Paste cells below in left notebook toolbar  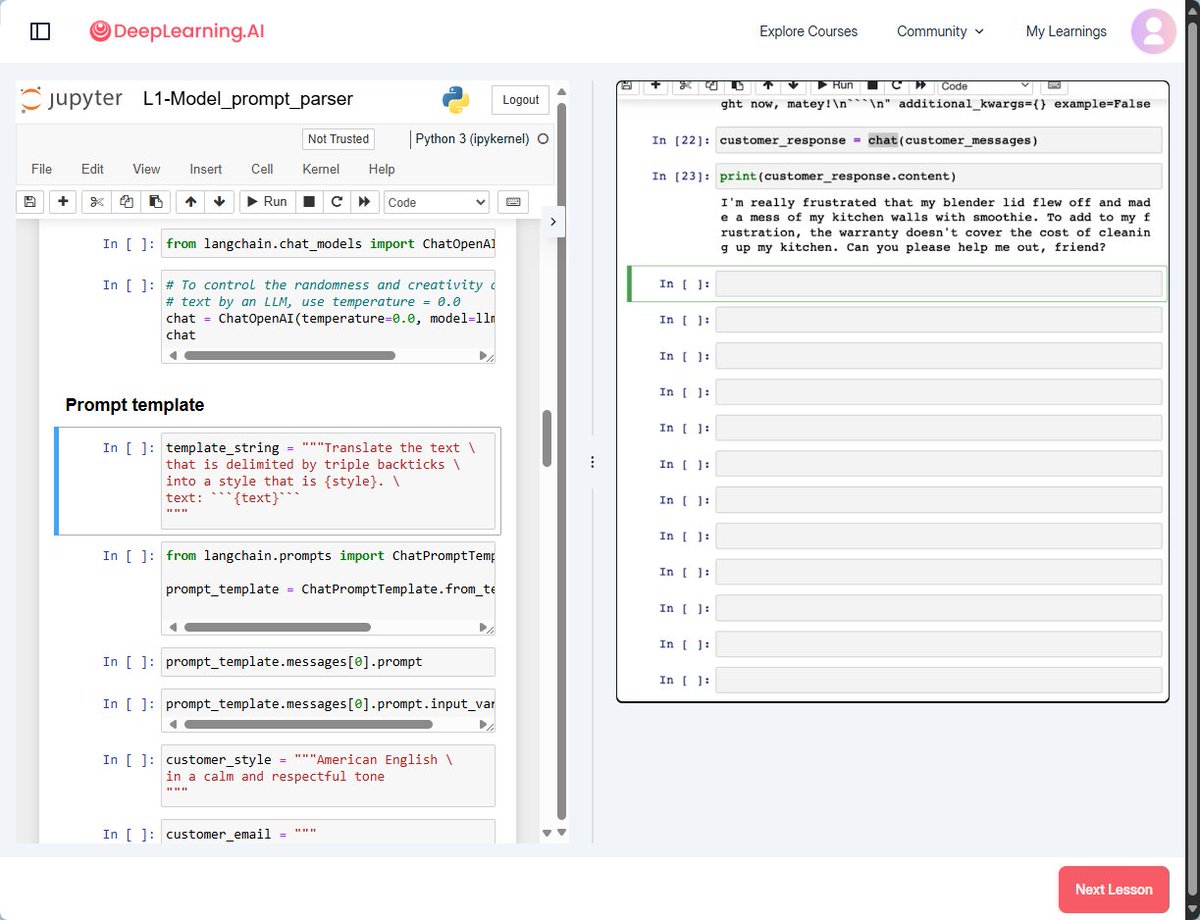[156, 202]
